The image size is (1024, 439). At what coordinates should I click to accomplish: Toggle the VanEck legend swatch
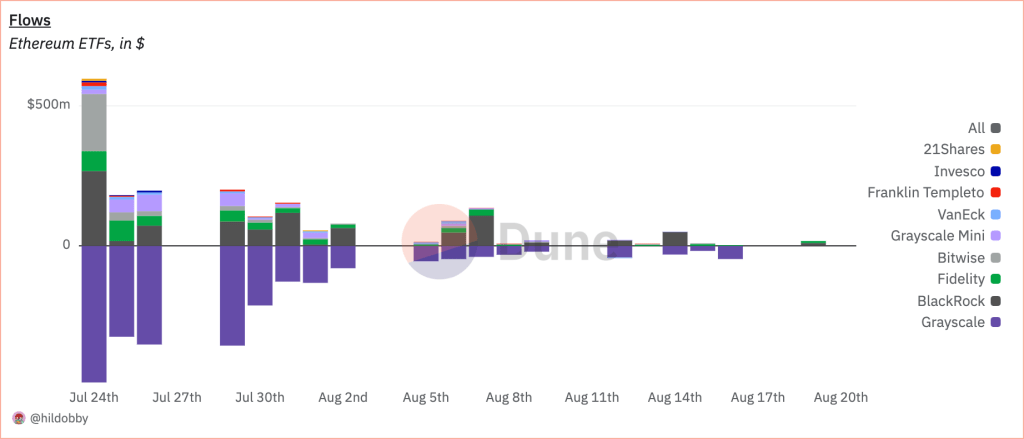coord(996,214)
